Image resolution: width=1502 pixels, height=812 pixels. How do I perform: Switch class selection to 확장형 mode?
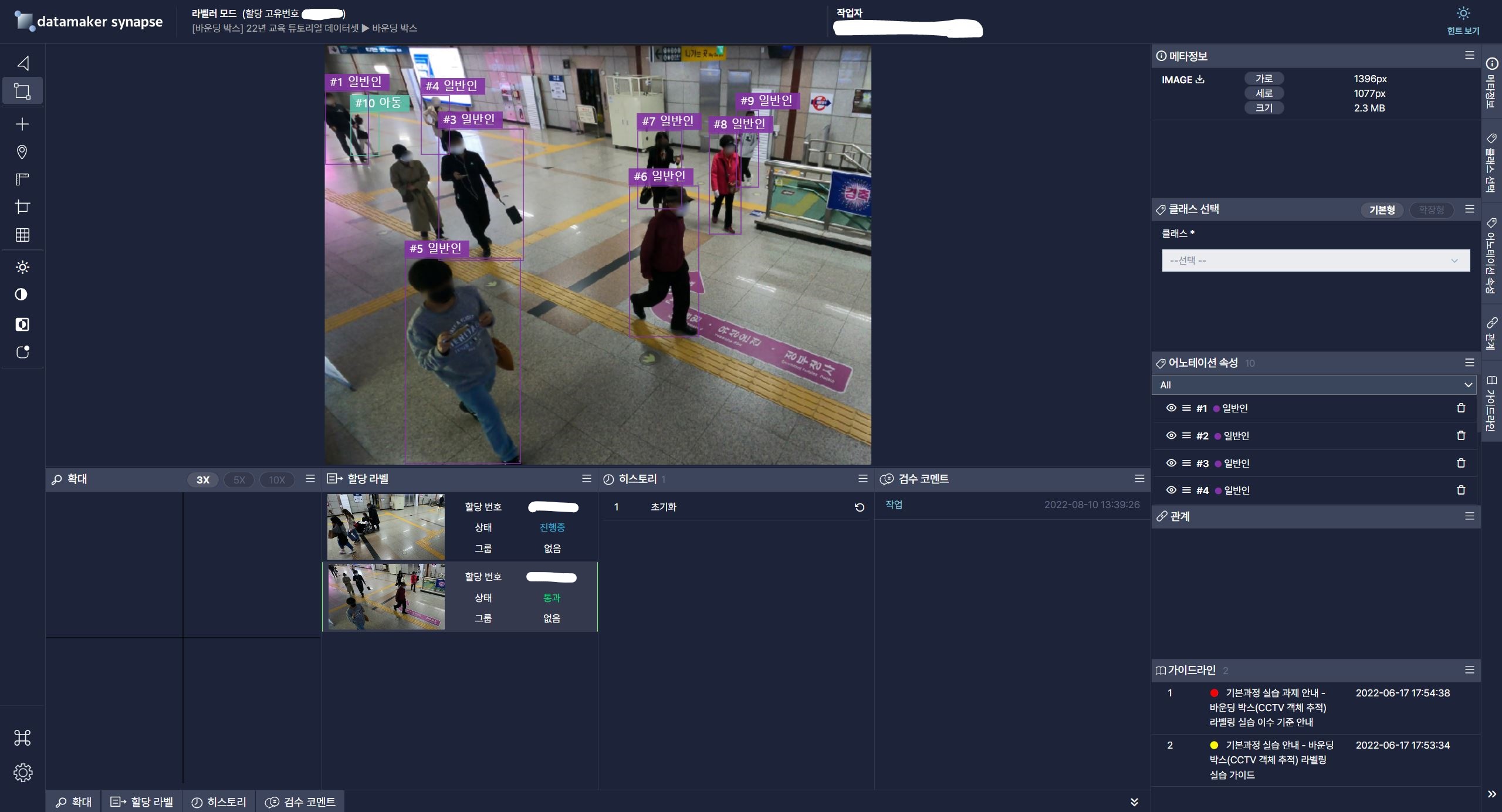point(1431,210)
